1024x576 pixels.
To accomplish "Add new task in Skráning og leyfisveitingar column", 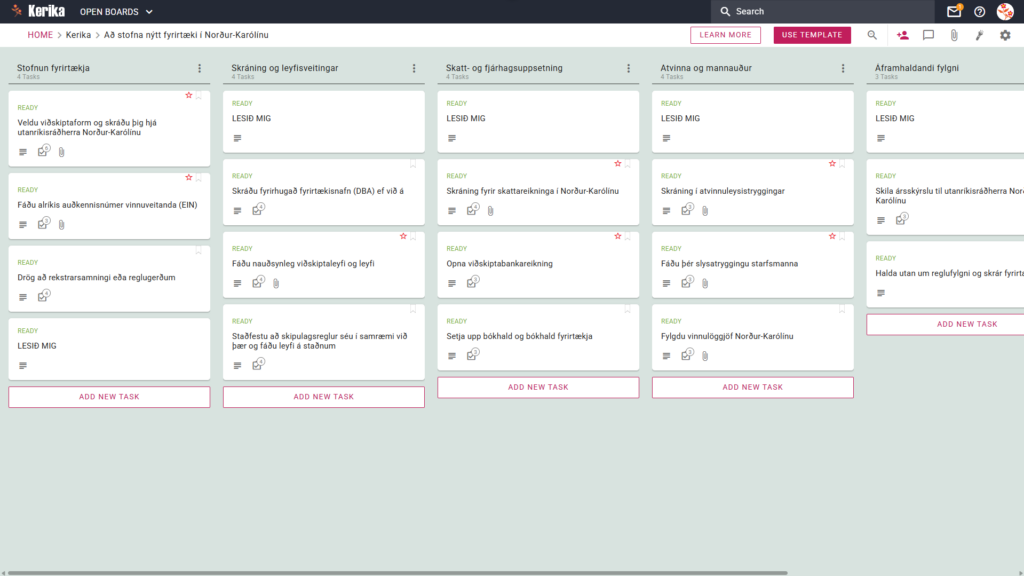I will (x=323, y=397).
